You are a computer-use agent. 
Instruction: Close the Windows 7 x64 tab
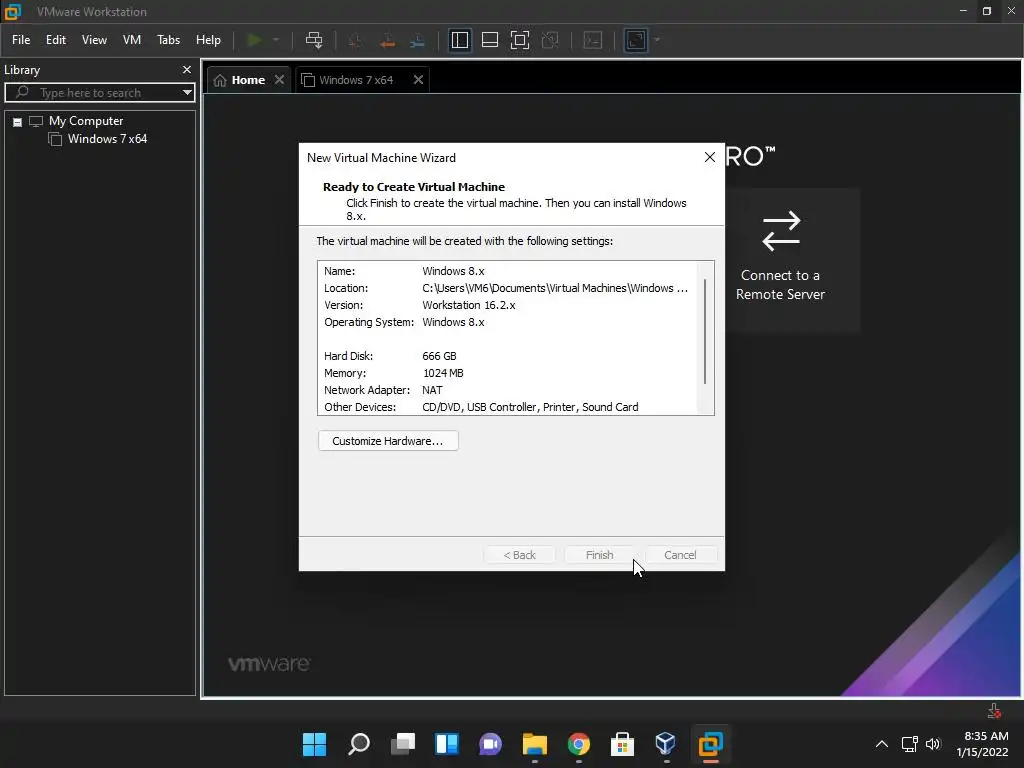[x=419, y=80]
